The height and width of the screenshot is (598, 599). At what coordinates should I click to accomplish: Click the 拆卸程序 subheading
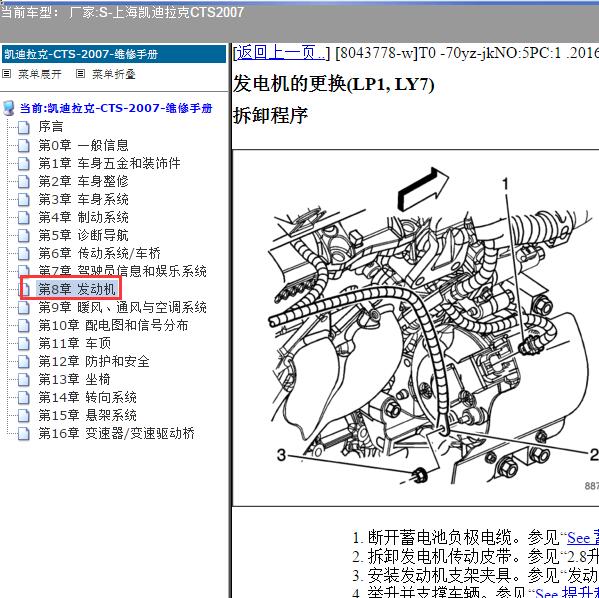tap(270, 115)
